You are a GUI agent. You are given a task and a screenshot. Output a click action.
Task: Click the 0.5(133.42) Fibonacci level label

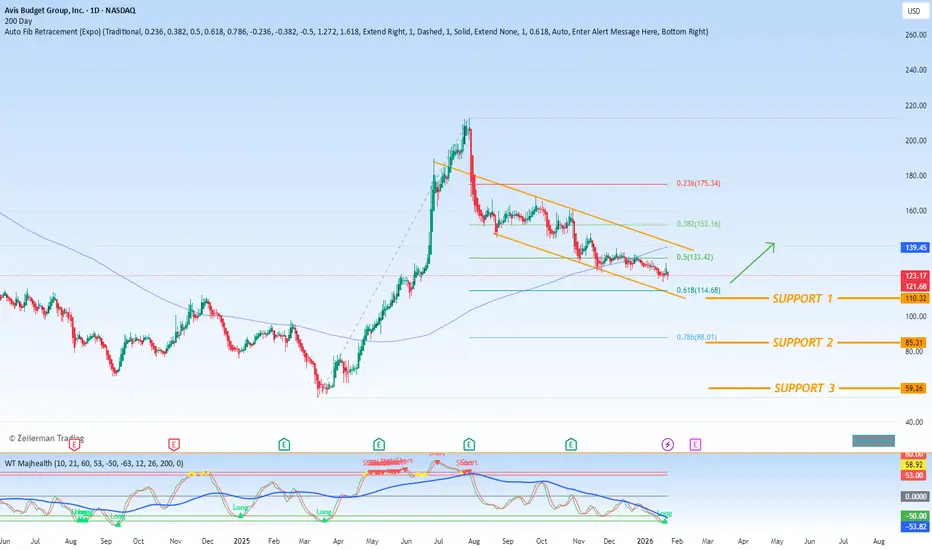[x=695, y=257]
